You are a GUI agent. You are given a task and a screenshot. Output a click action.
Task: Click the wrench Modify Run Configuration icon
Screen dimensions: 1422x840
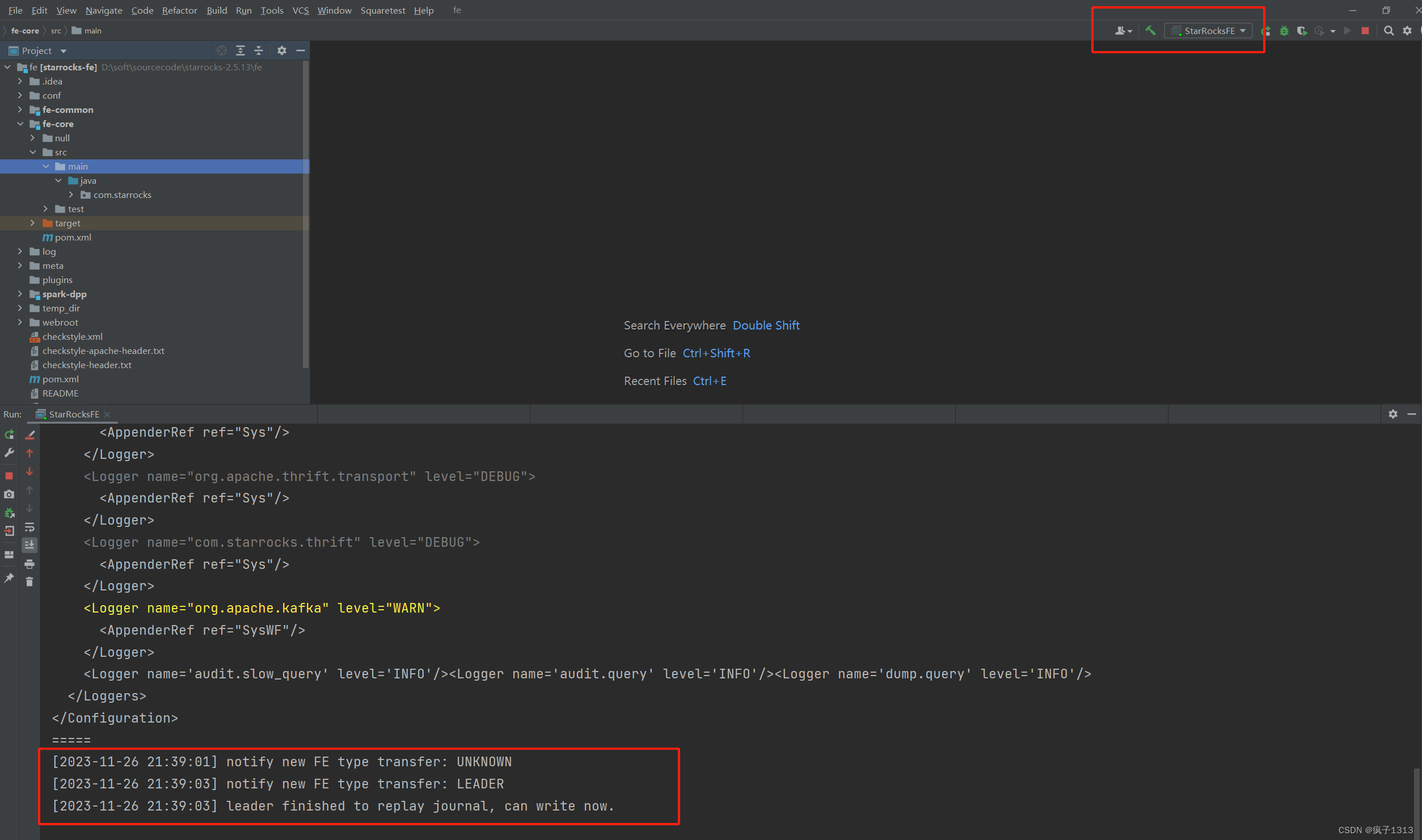[9, 453]
